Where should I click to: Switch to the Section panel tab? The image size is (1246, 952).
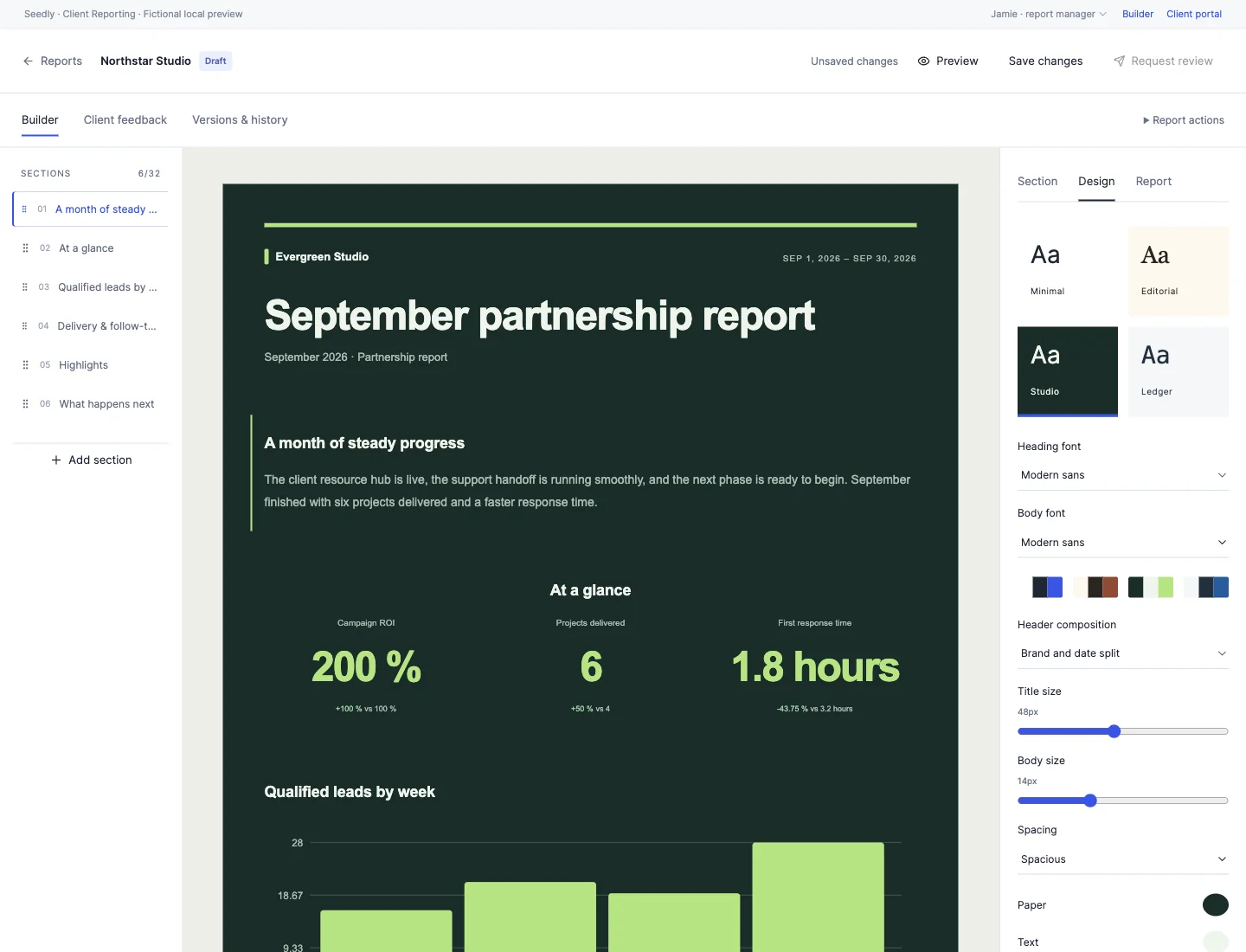(x=1037, y=182)
